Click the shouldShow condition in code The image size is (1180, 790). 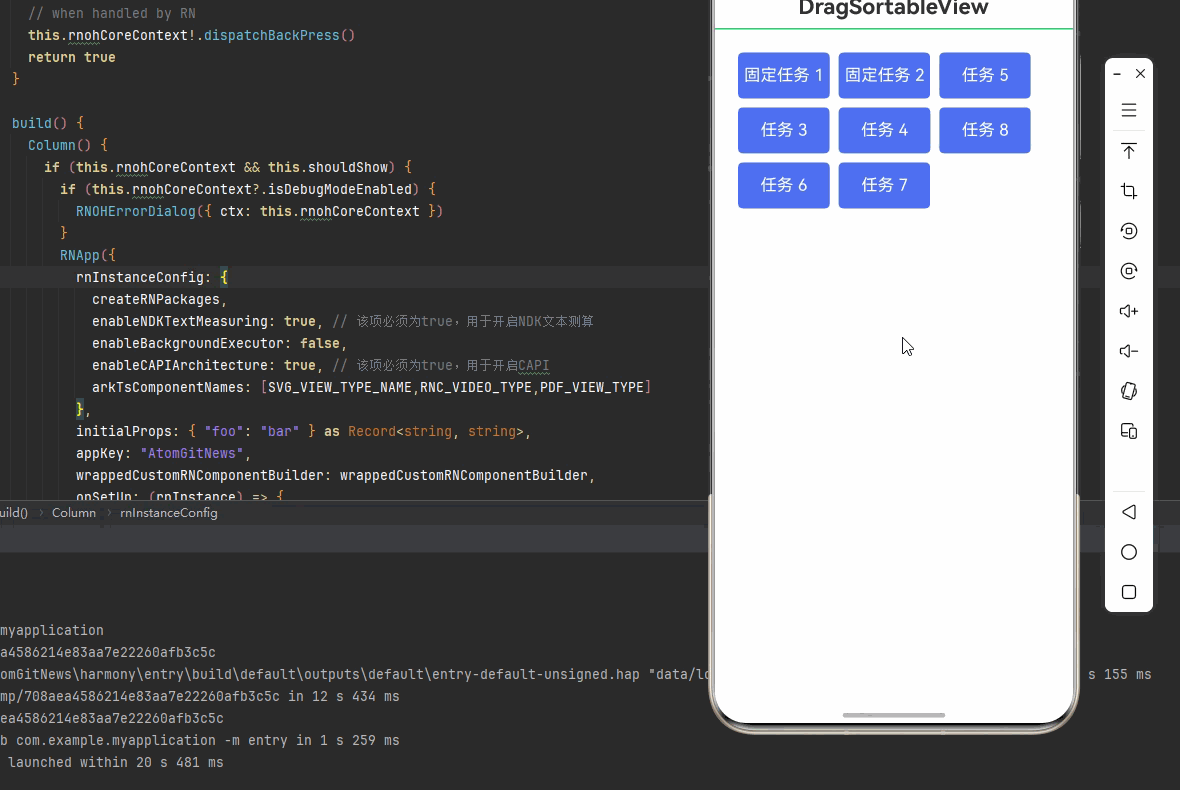[348, 168]
